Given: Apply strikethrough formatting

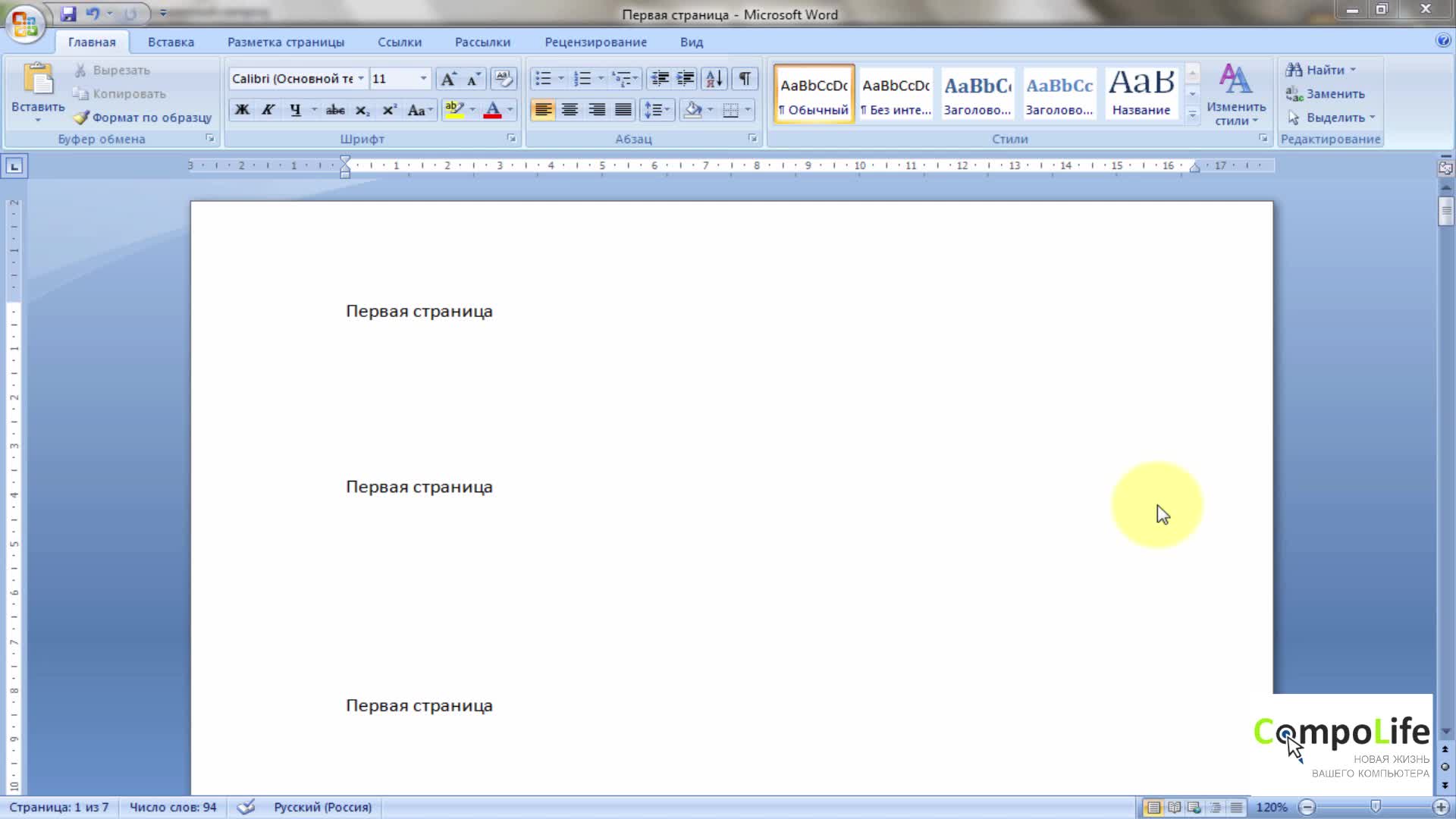Looking at the screenshot, I should [x=335, y=110].
